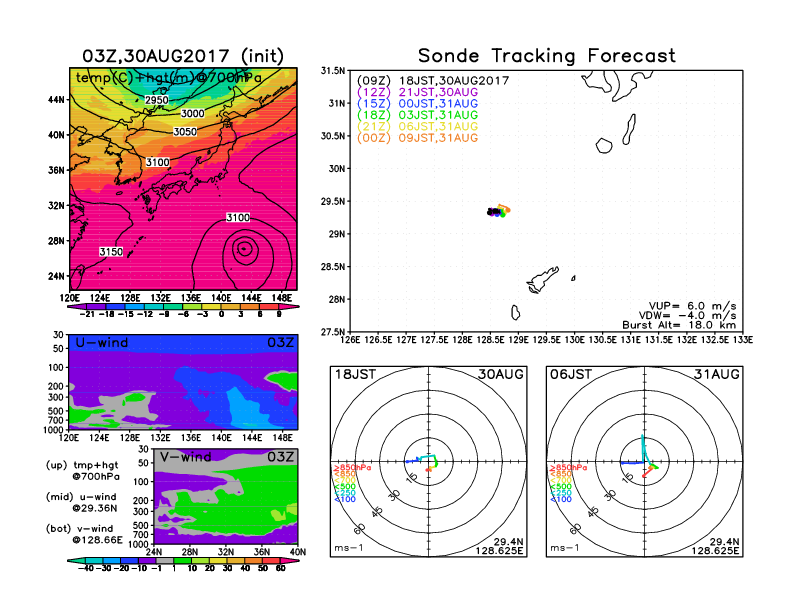Pick the temperature colorbar swatch between 0 and 3
The width and height of the screenshot is (792, 612).
(231, 307)
